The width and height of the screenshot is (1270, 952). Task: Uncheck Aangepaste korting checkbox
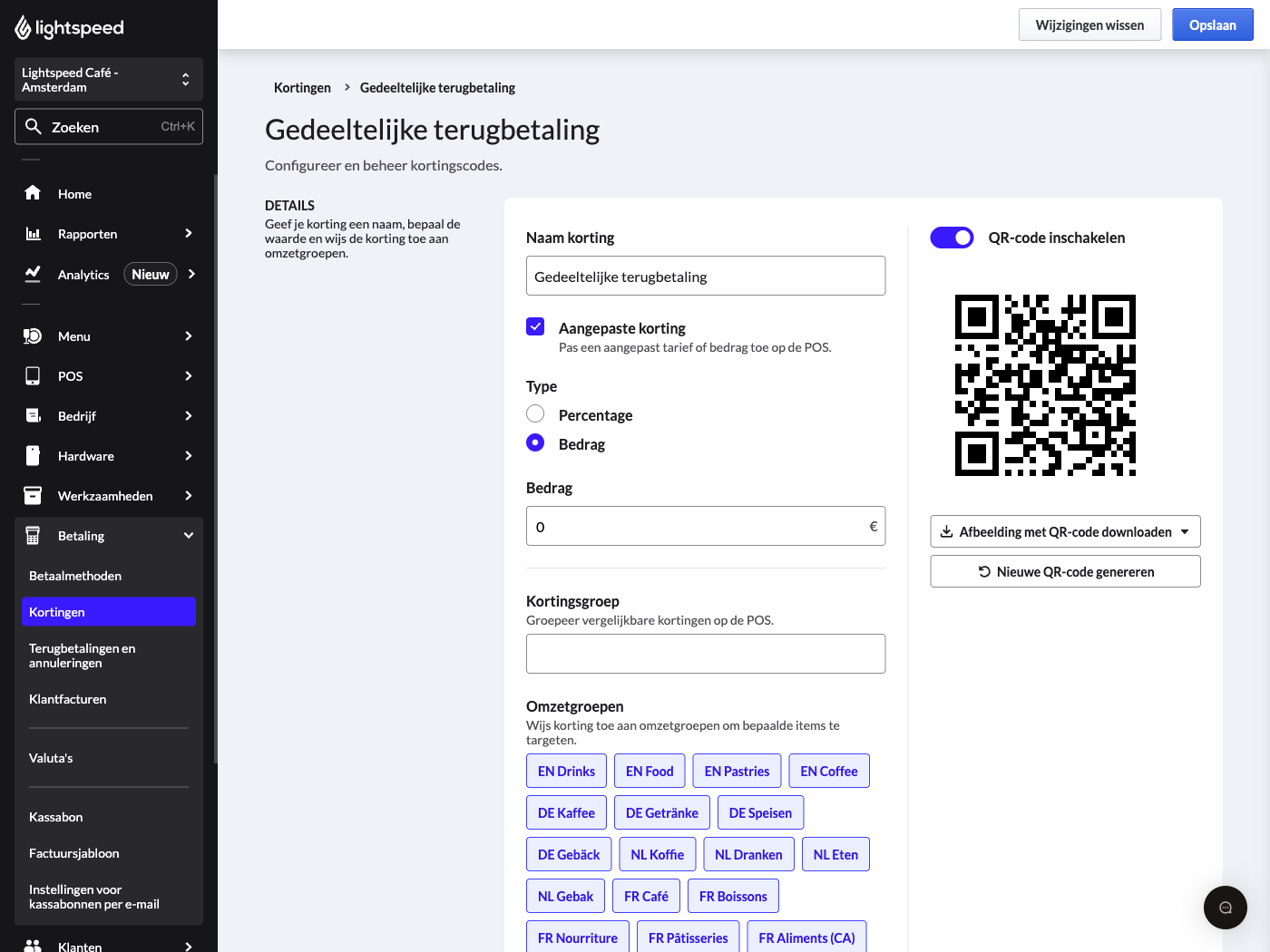tap(535, 326)
